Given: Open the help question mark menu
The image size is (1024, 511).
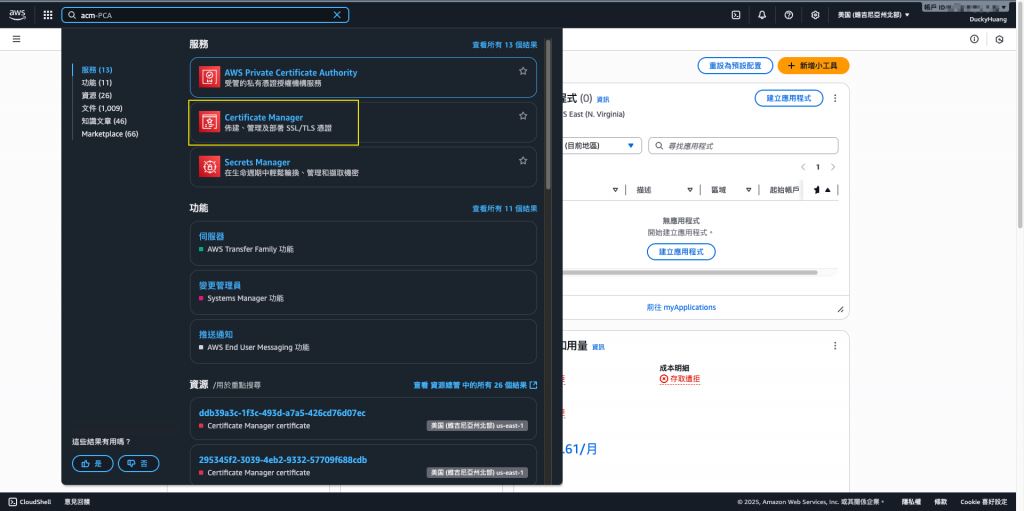Looking at the screenshot, I should (789, 15).
